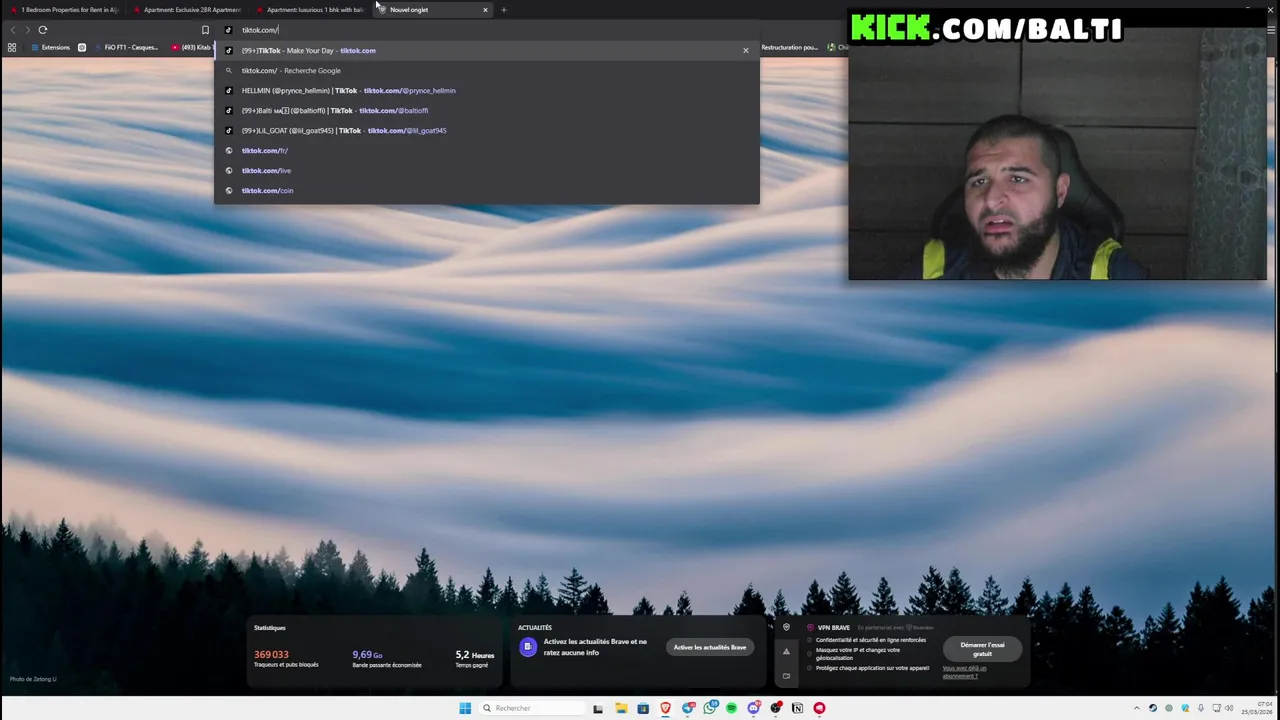Viewport: 1280px width, 720px height.
Task: Click the browser back arrow
Action: coord(12,30)
